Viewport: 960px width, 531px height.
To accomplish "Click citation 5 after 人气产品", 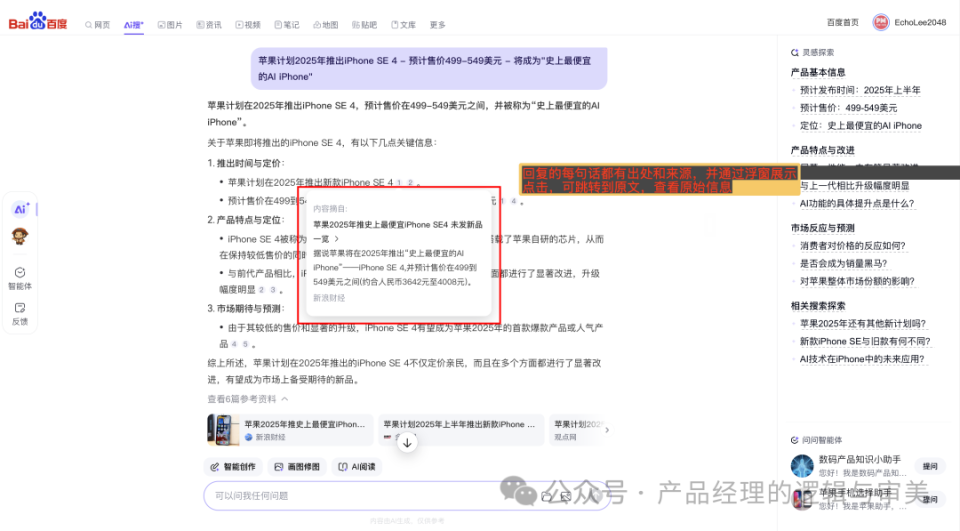I will 245,344.
